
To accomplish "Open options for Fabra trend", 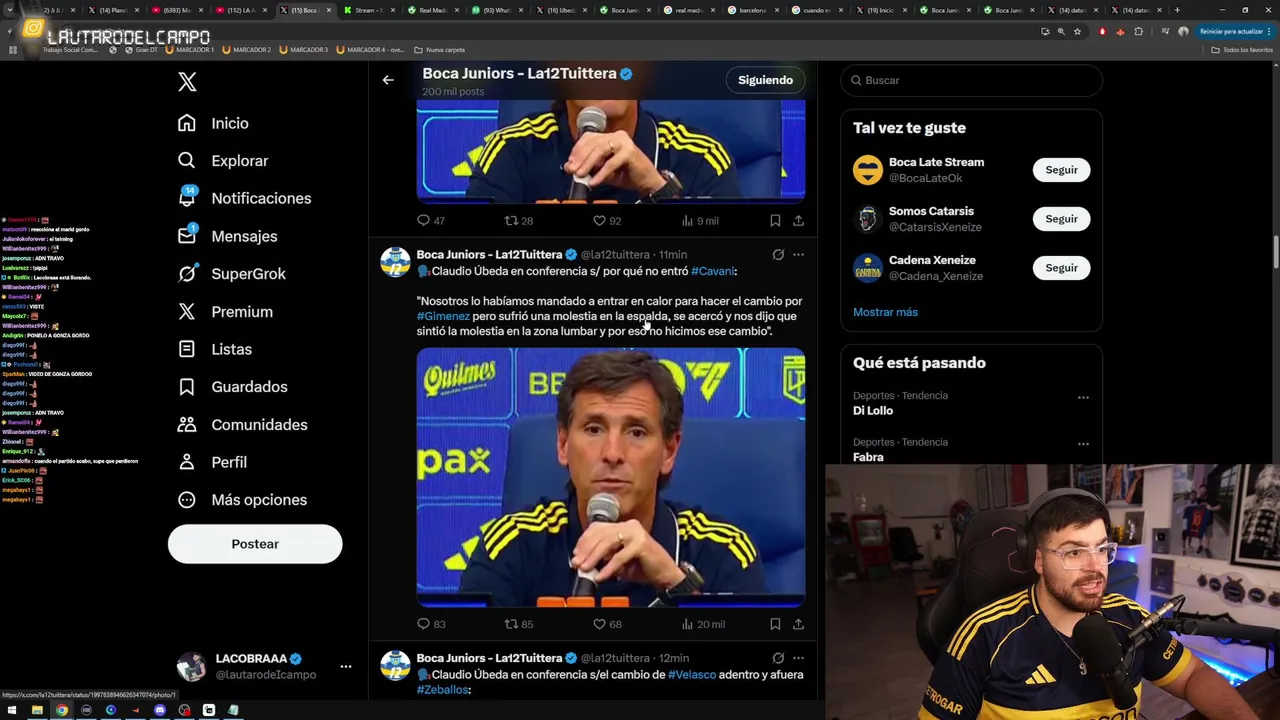I will [x=1083, y=444].
